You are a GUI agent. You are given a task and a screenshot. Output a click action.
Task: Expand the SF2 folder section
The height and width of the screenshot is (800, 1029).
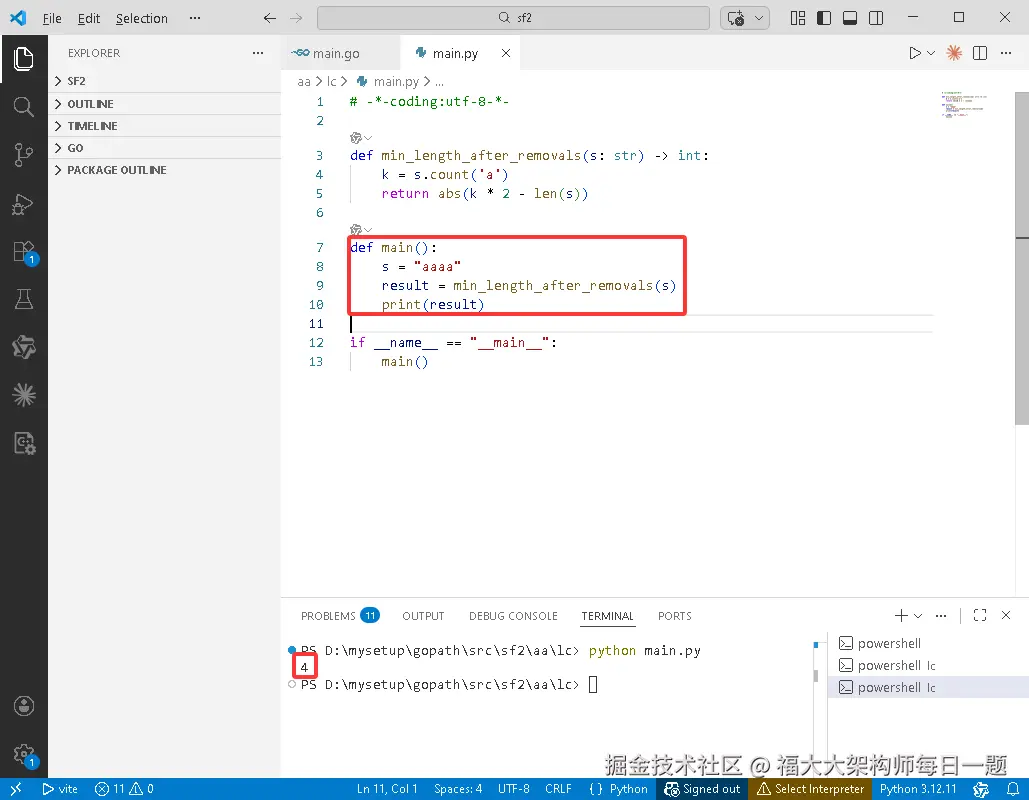165,81
